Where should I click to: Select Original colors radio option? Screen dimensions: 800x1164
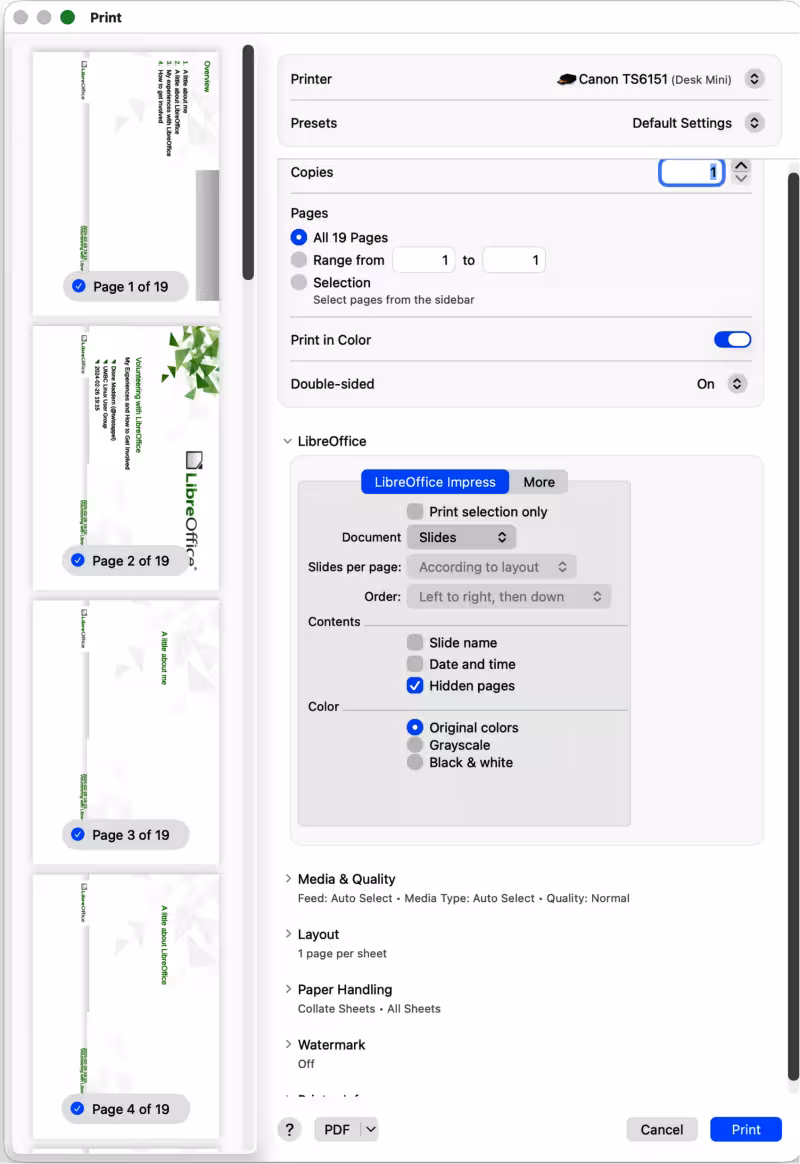pos(415,727)
